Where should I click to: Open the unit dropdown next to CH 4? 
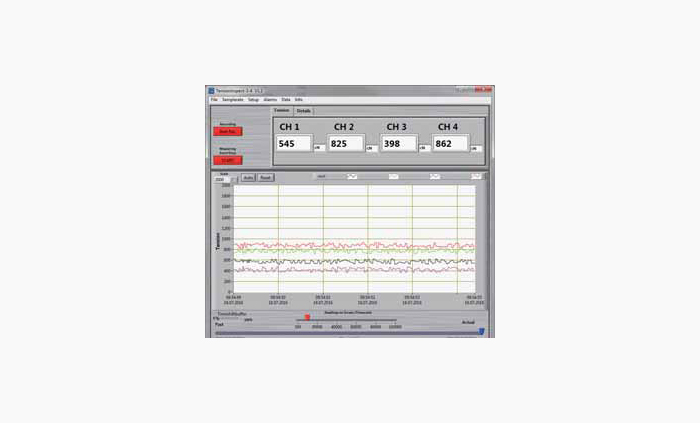click(x=476, y=148)
